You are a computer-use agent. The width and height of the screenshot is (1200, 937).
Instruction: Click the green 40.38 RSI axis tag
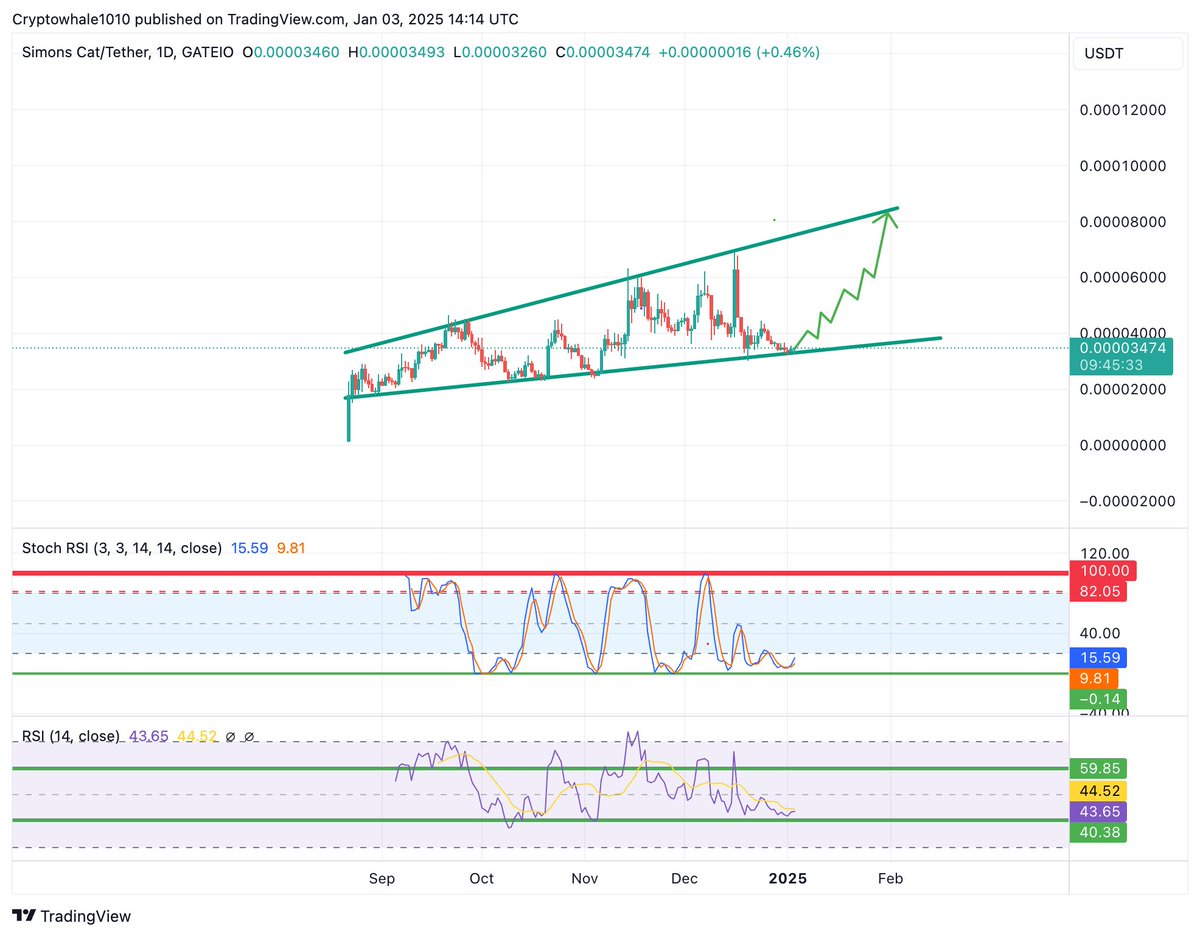pyautogui.click(x=1098, y=832)
